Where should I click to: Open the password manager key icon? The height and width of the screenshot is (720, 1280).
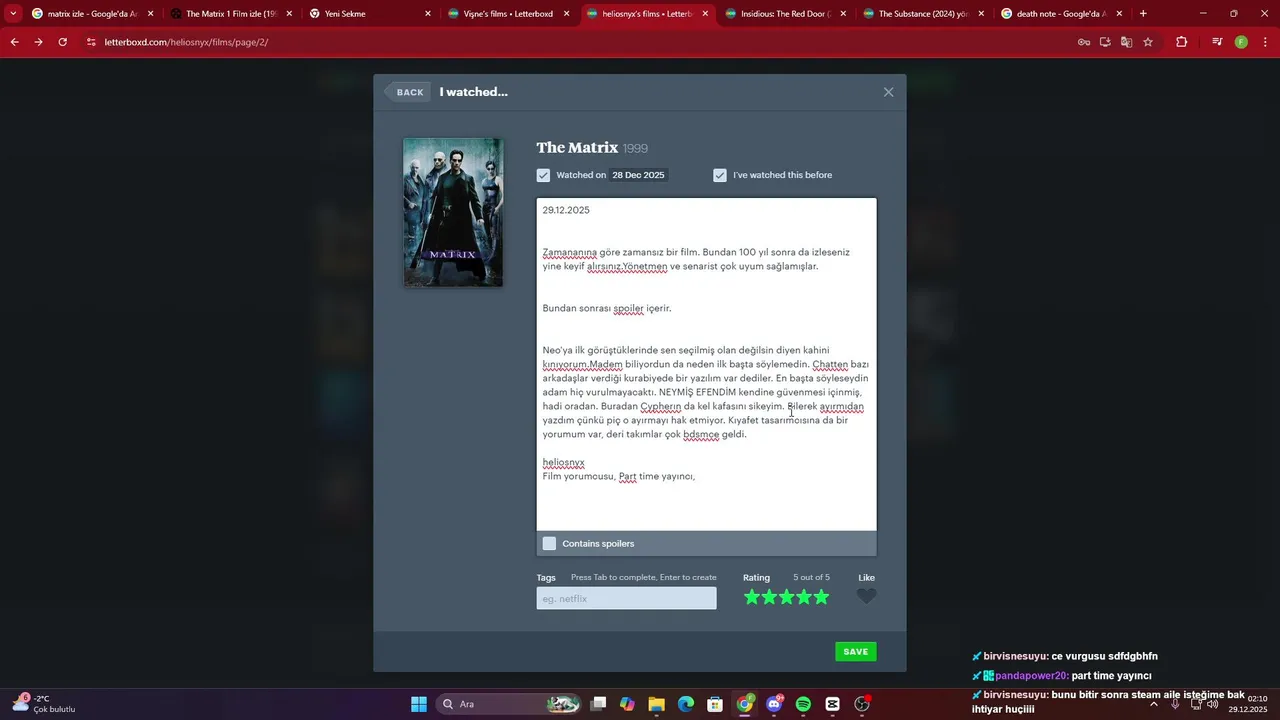pyautogui.click(x=1083, y=42)
